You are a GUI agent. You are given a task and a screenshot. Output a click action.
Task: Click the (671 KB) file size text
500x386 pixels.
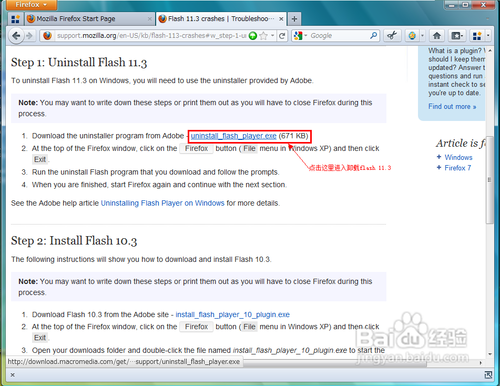pos(293,136)
